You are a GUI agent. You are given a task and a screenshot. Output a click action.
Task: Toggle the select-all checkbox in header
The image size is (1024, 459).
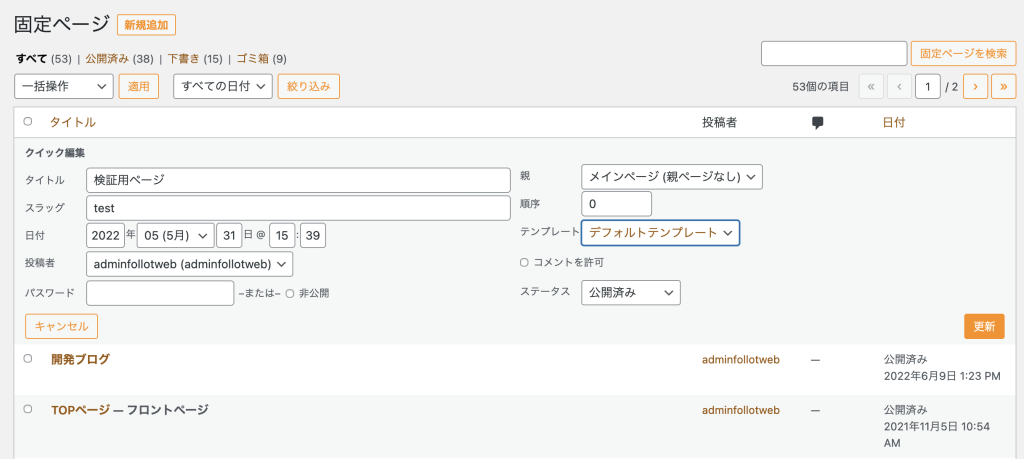point(28,122)
